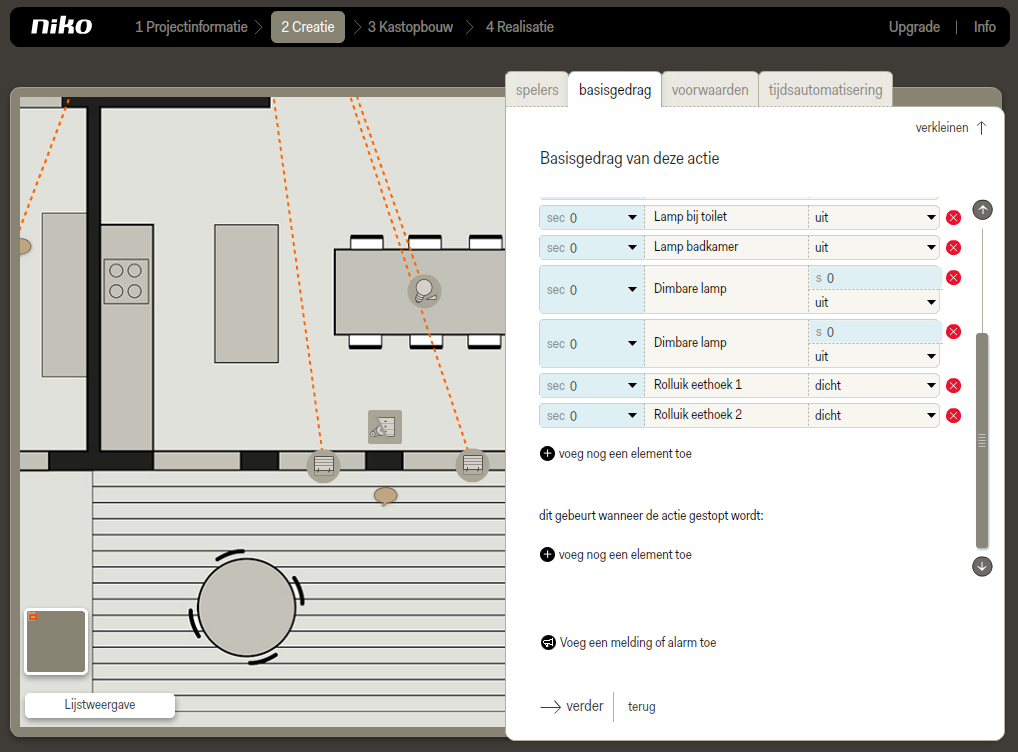The width and height of the screenshot is (1018, 752).
Task: Select step 2 Creatie
Action: tap(308, 27)
